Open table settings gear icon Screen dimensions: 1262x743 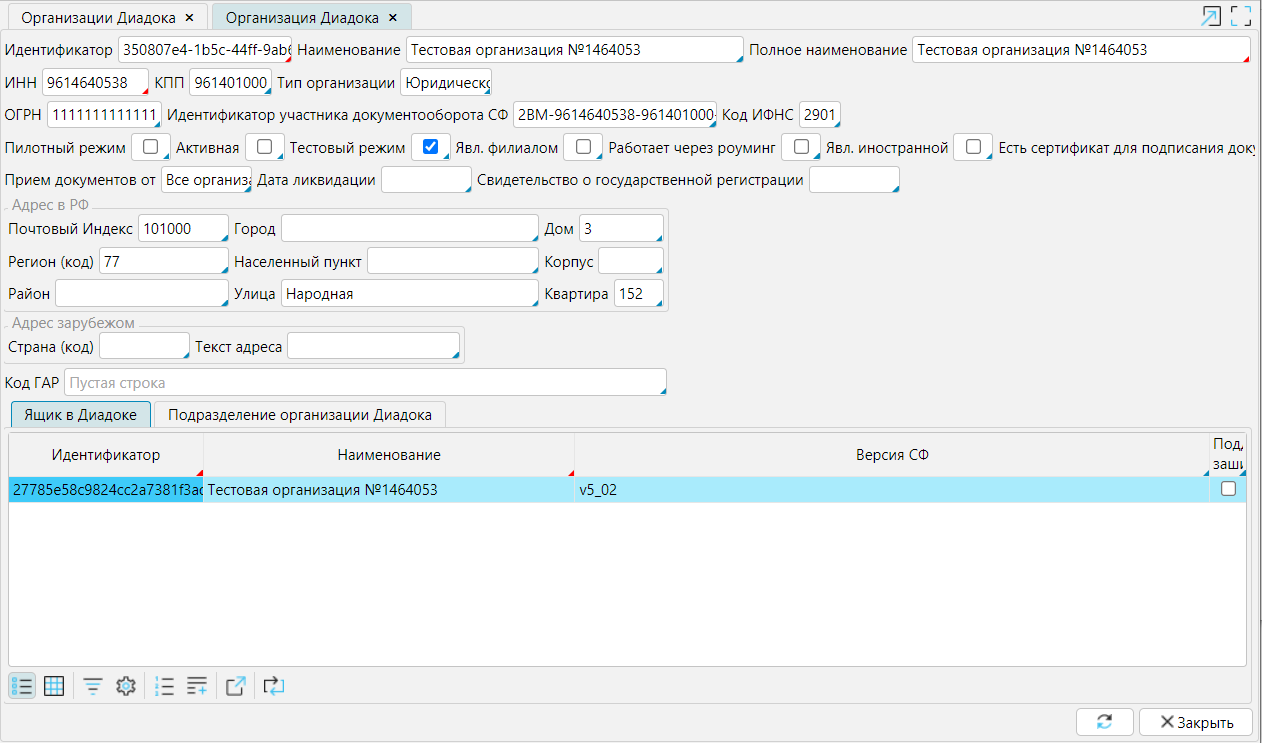pyautogui.click(x=125, y=686)
